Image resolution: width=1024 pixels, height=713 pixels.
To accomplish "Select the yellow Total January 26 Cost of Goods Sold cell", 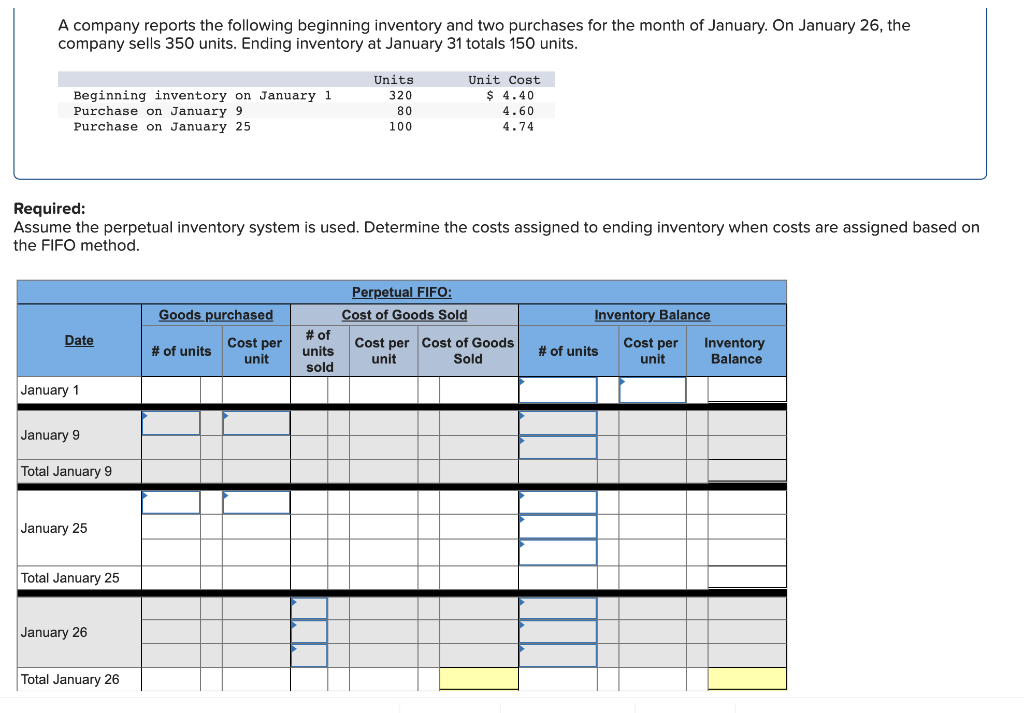I will click(x=478, y=678).
